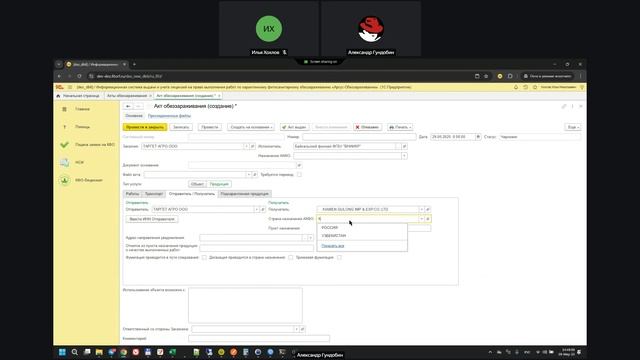This screenshot has height=360, width=640.
Task: Toggle Дегазация проводится в стране назначения checkbox
Action: [290, 258]
